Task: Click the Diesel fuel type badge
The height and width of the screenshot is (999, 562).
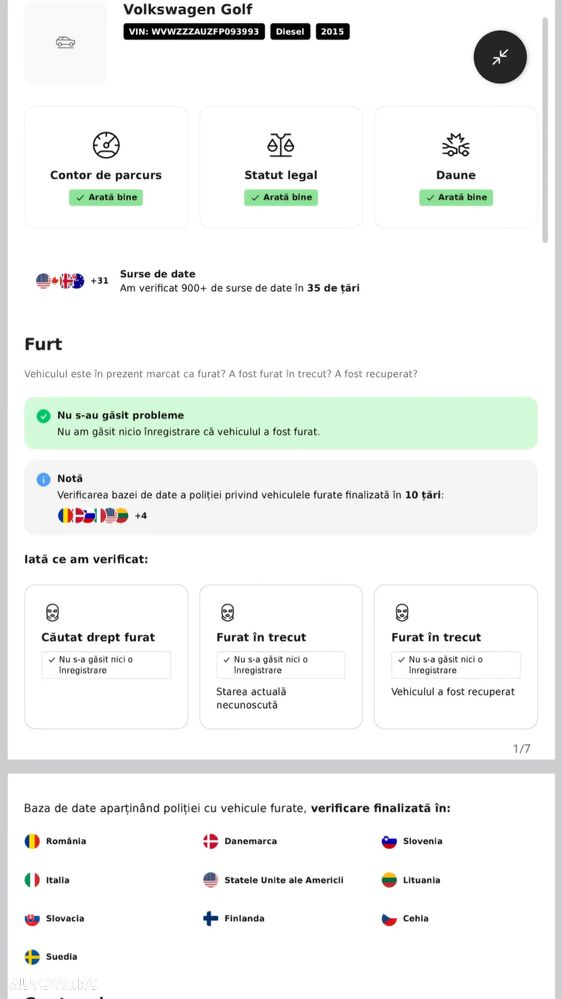Action: pos(290,32)
